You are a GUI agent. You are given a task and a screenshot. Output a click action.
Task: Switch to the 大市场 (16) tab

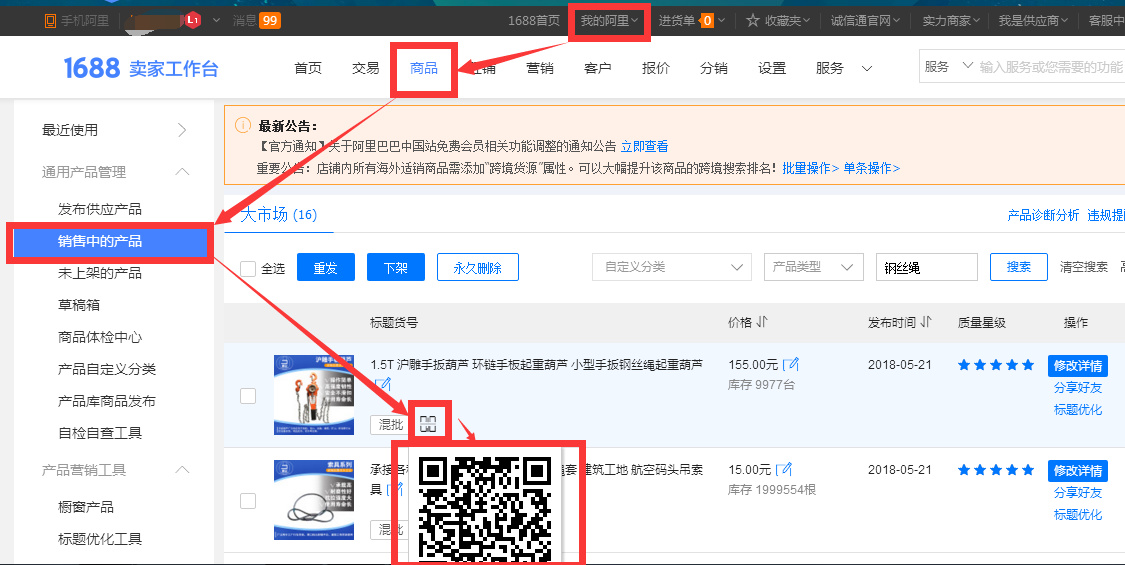pos(278,215)
